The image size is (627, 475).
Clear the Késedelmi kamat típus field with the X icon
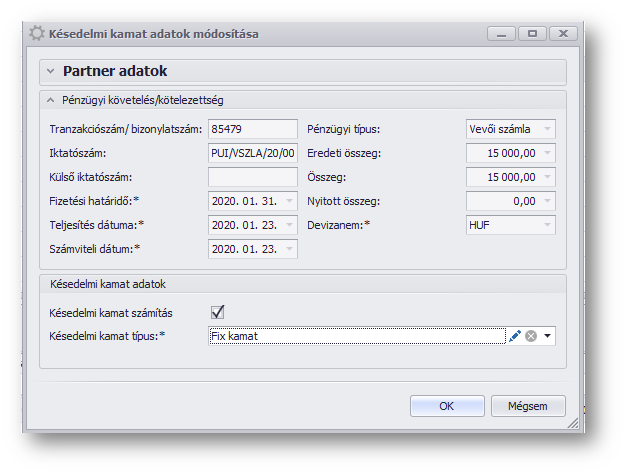(531, 337)
